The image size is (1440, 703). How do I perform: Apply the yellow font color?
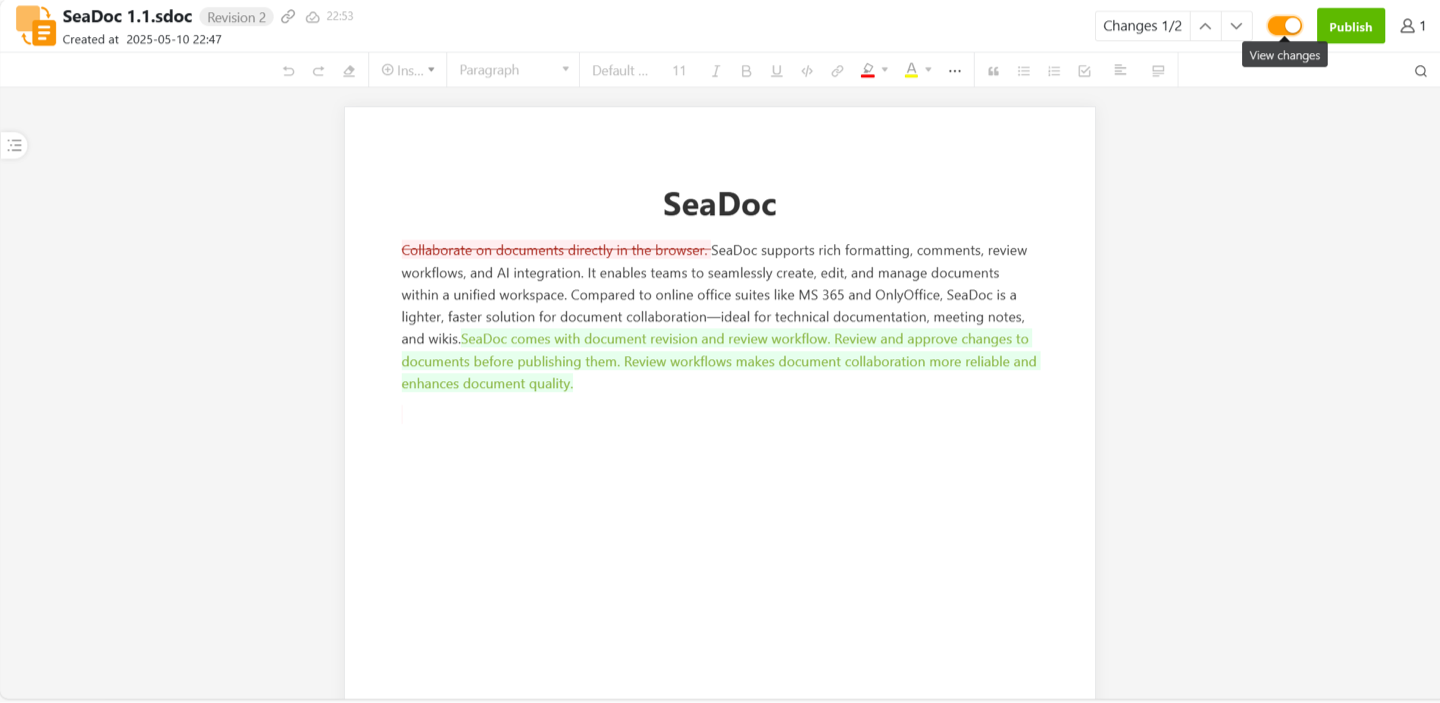click(x=911, y=70)
